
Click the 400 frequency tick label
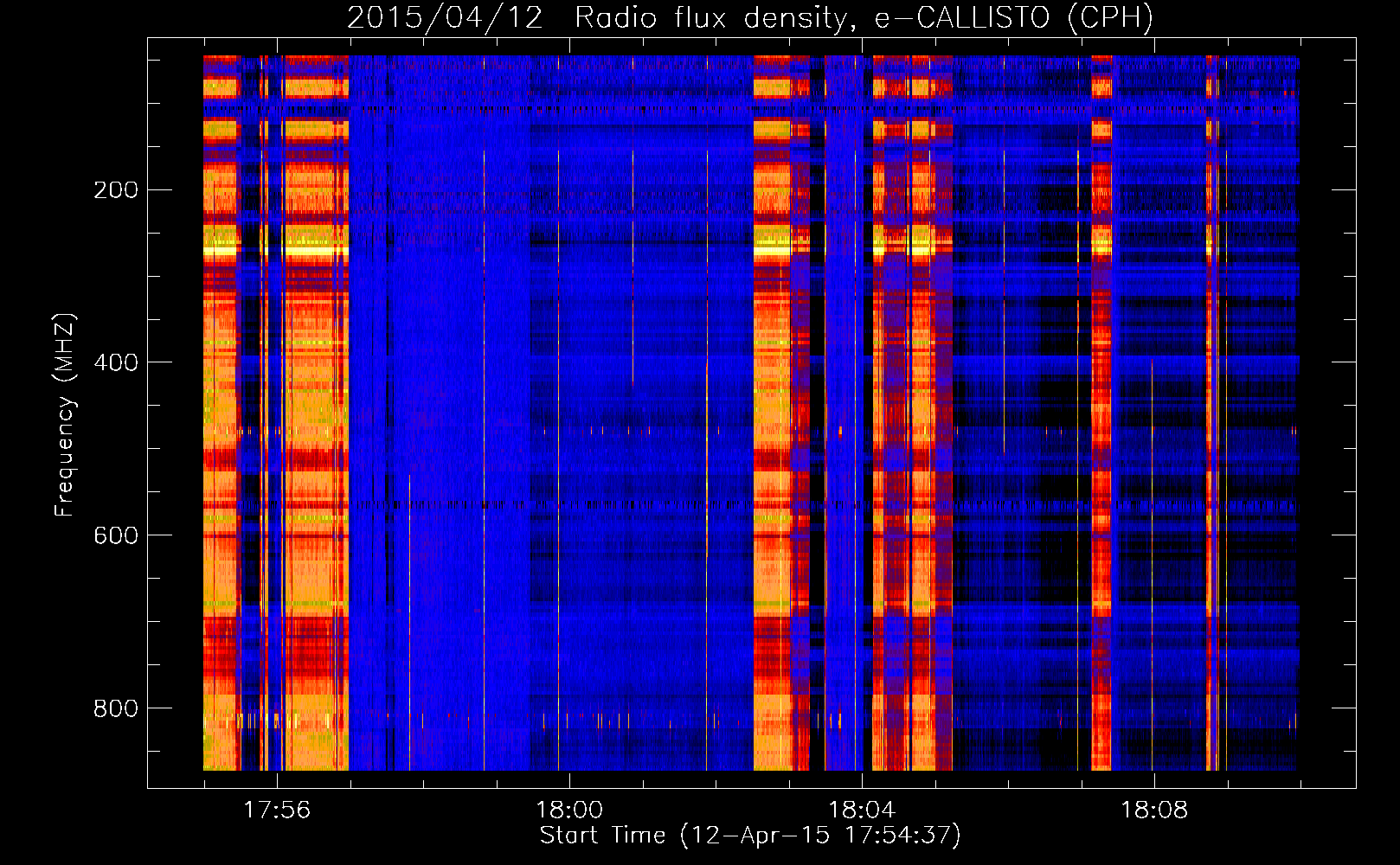(116, 362)
